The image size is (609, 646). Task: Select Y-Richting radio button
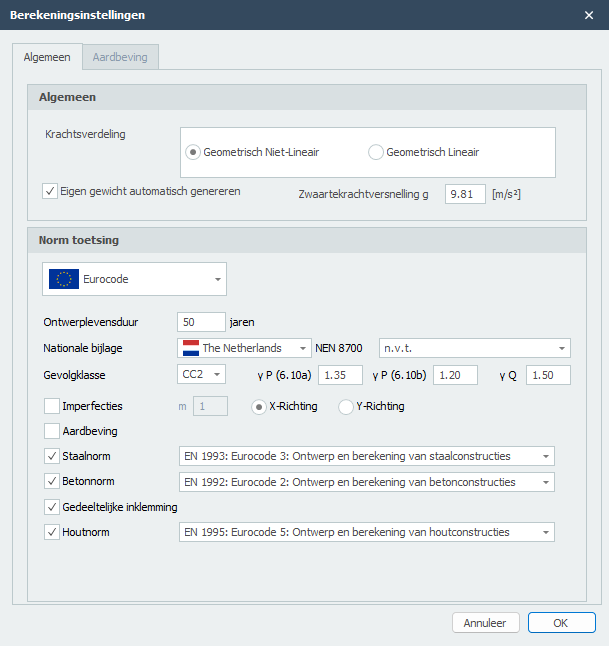click(346, 407)
